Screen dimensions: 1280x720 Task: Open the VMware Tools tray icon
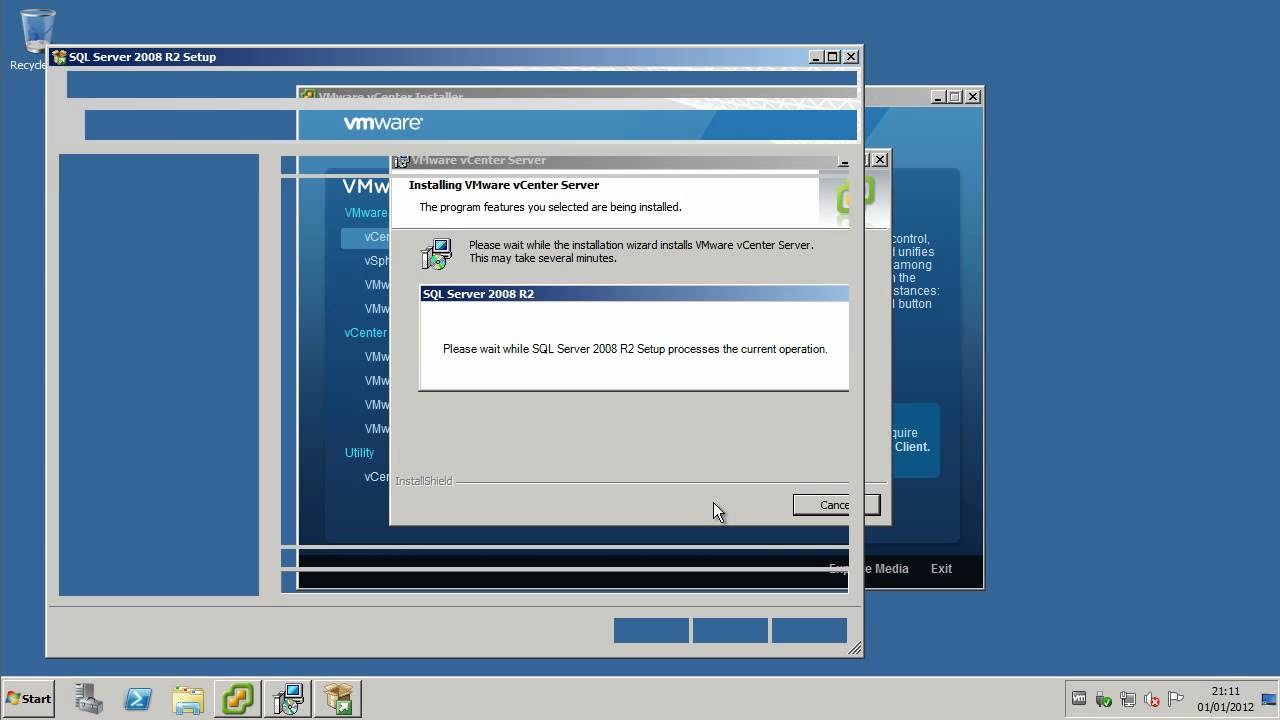(x=1080, y=699)
